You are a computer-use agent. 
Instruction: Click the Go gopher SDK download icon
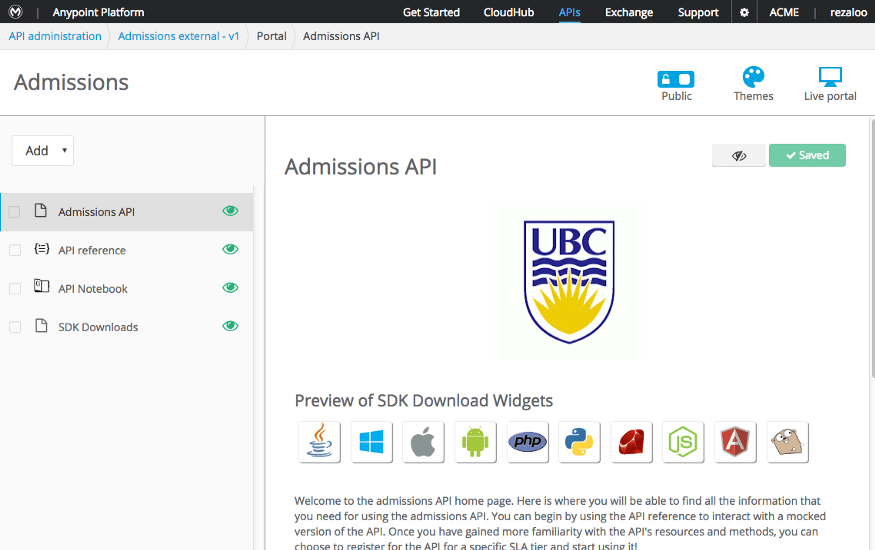[788, 442]
